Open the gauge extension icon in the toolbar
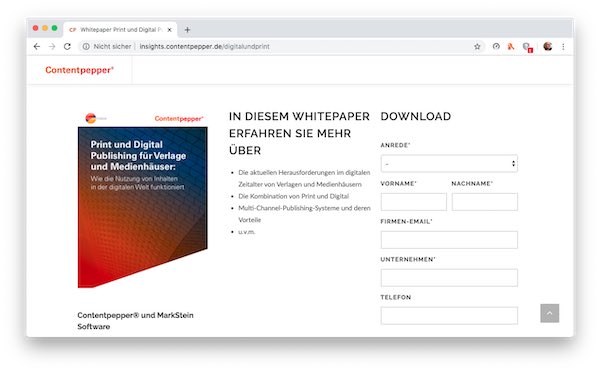 [x=496, y=46]
